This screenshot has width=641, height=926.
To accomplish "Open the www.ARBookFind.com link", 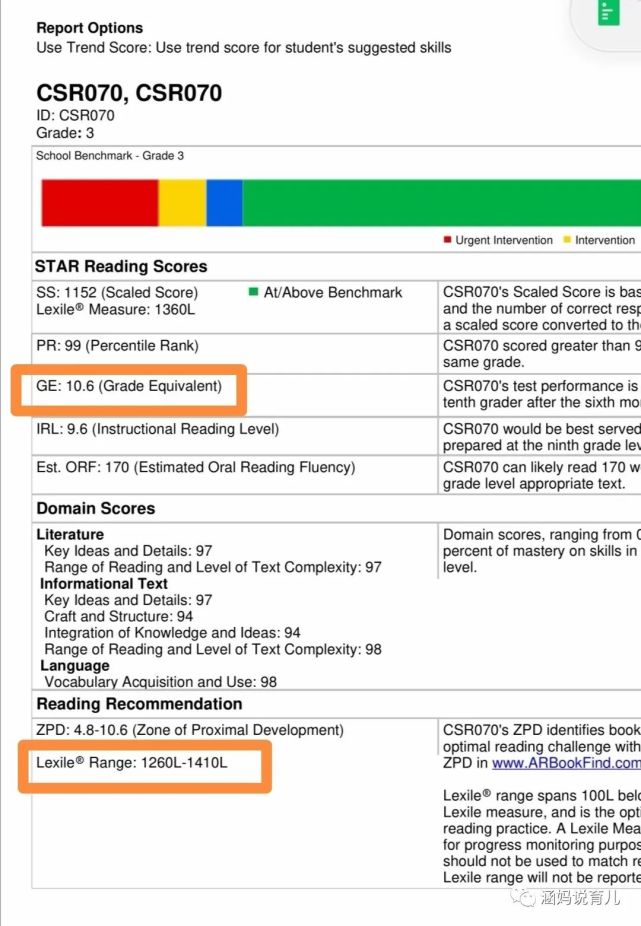I will coord(567,763).
